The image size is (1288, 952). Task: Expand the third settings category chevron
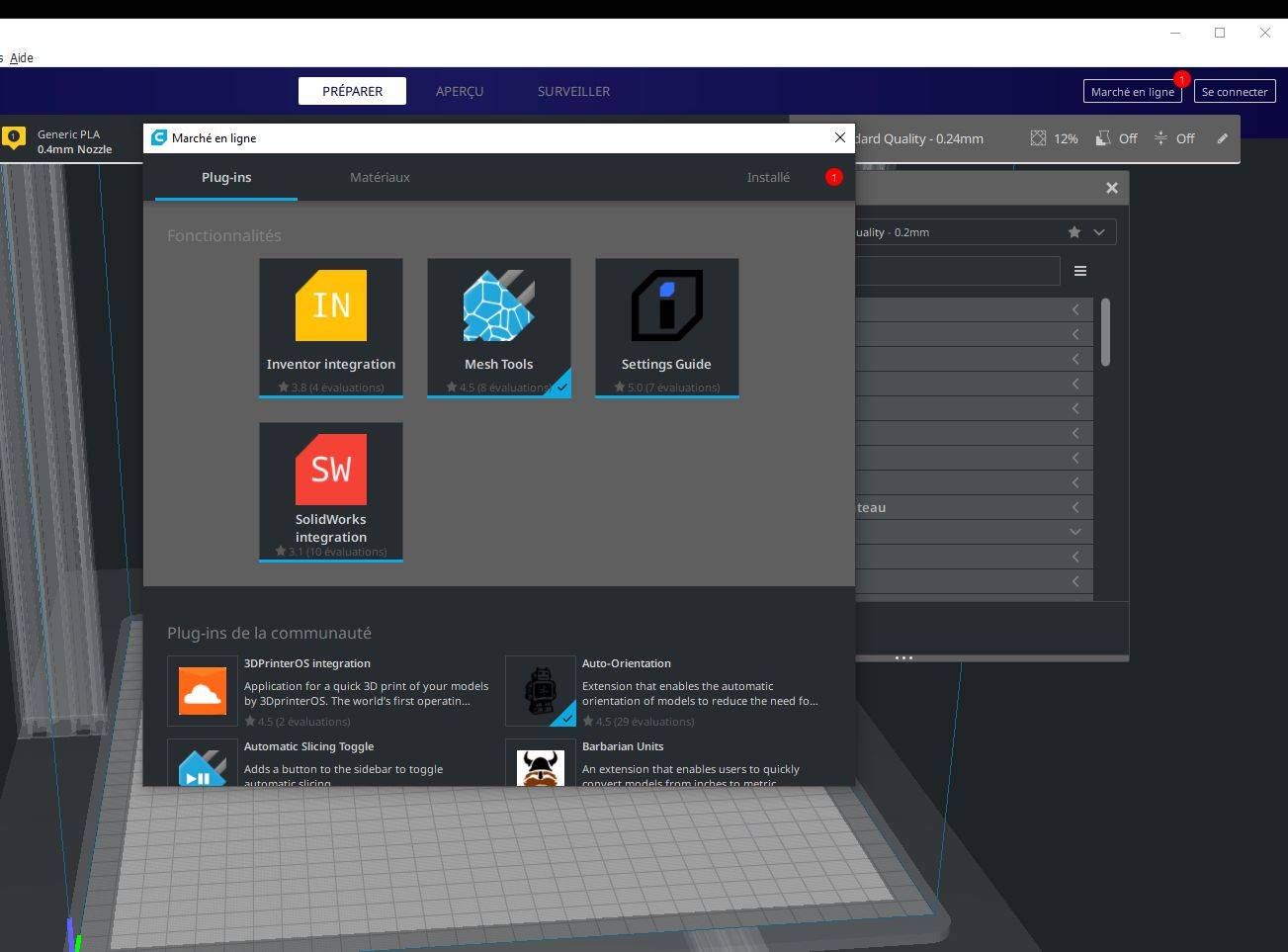[x=1075, y=359]
